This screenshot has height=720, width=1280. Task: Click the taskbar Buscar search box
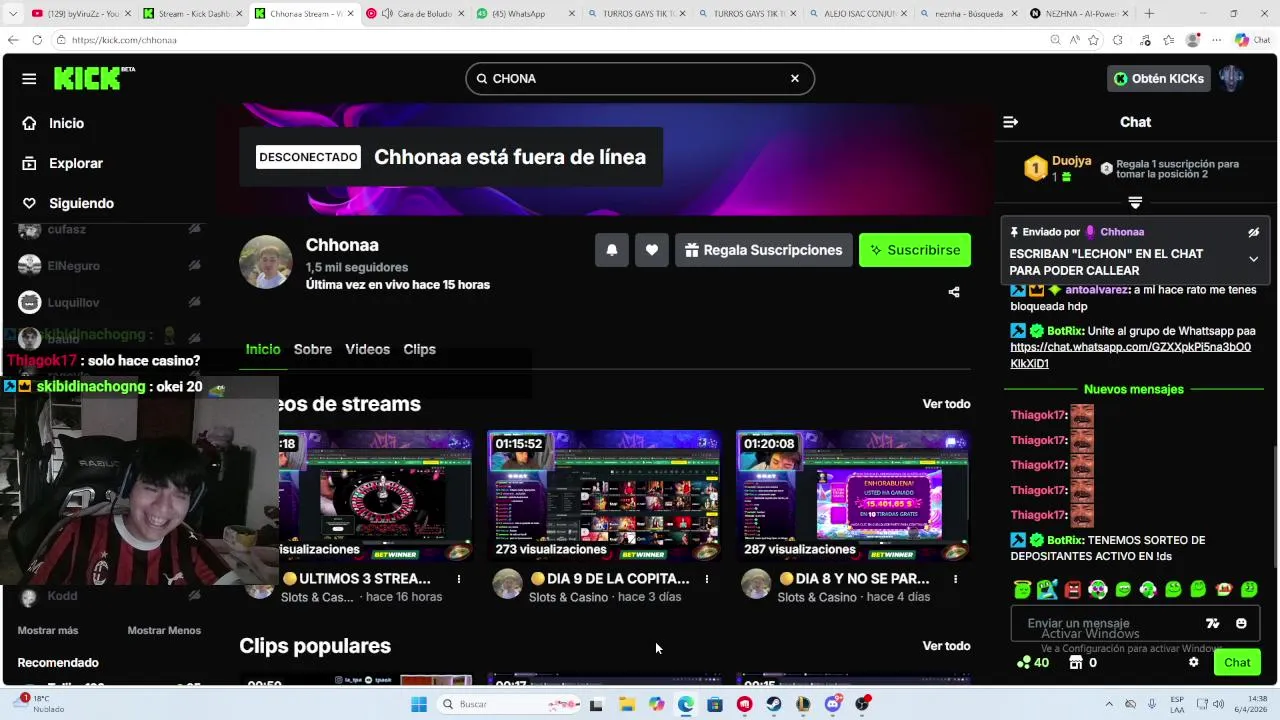pyautogui.click(x=507, y=704)
